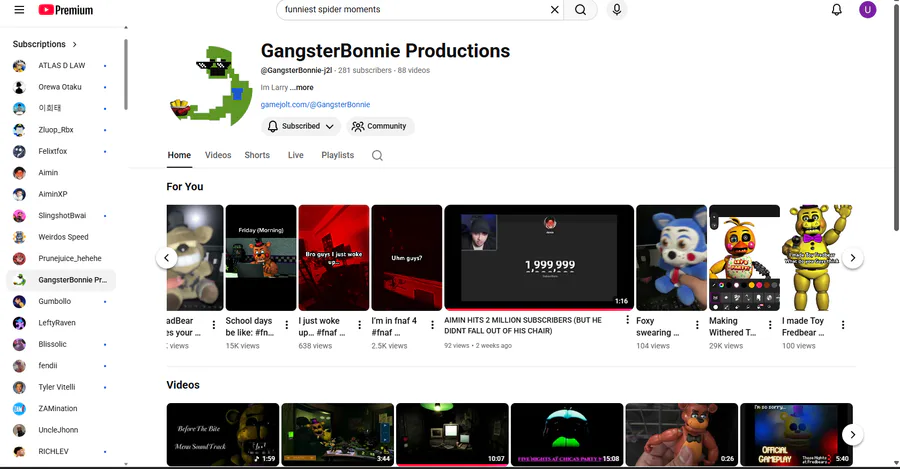
Task: Open Prunejuice_hehehe subscription
Action: point(61,259)
